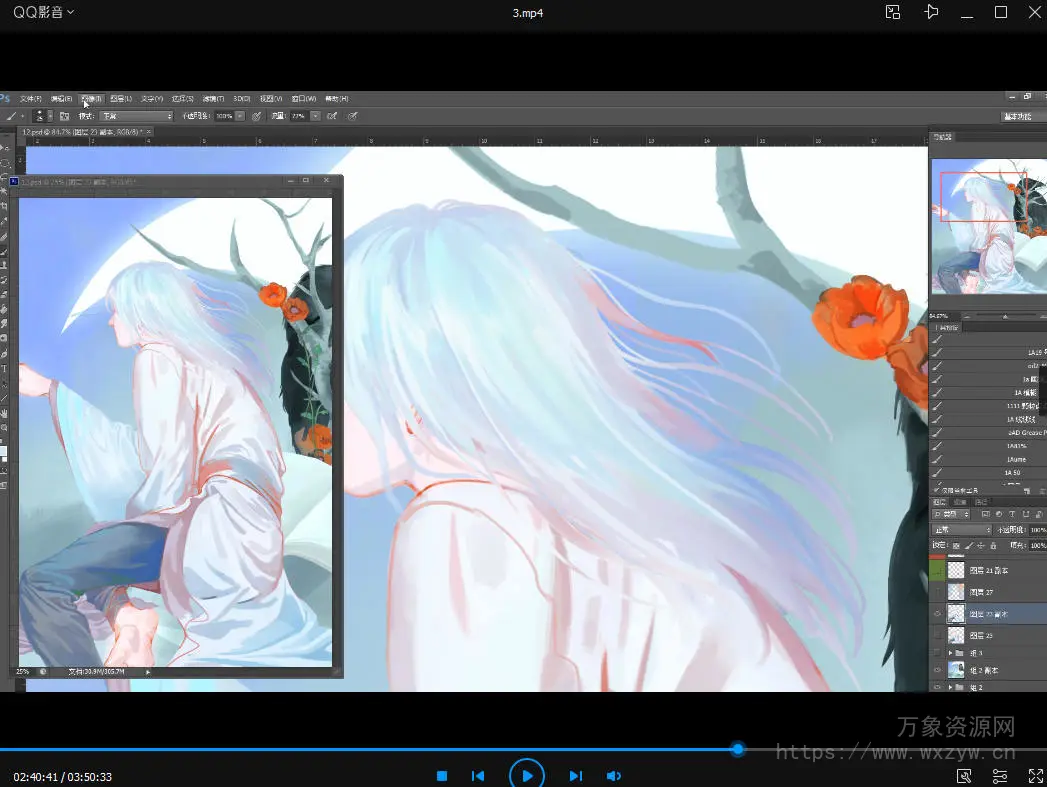Click the play button in QQ Player

click(526, 775)
